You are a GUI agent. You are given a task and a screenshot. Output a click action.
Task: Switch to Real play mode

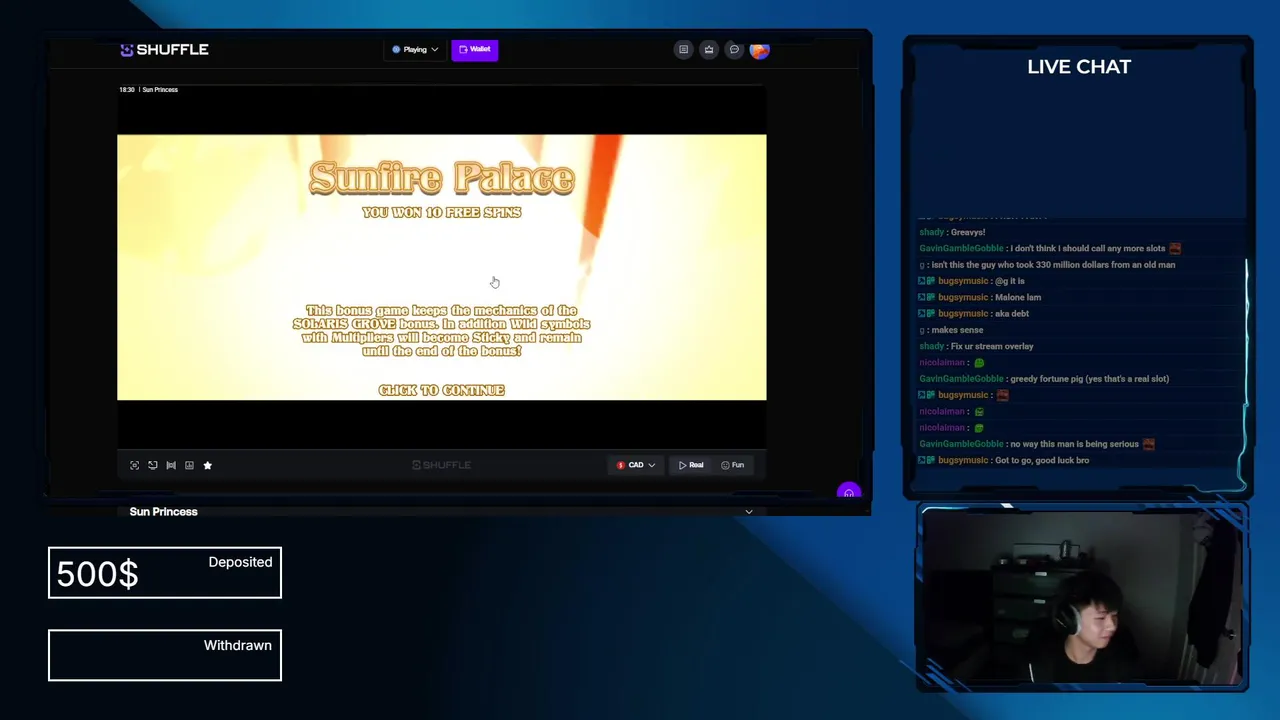click(x=691, y=465)
